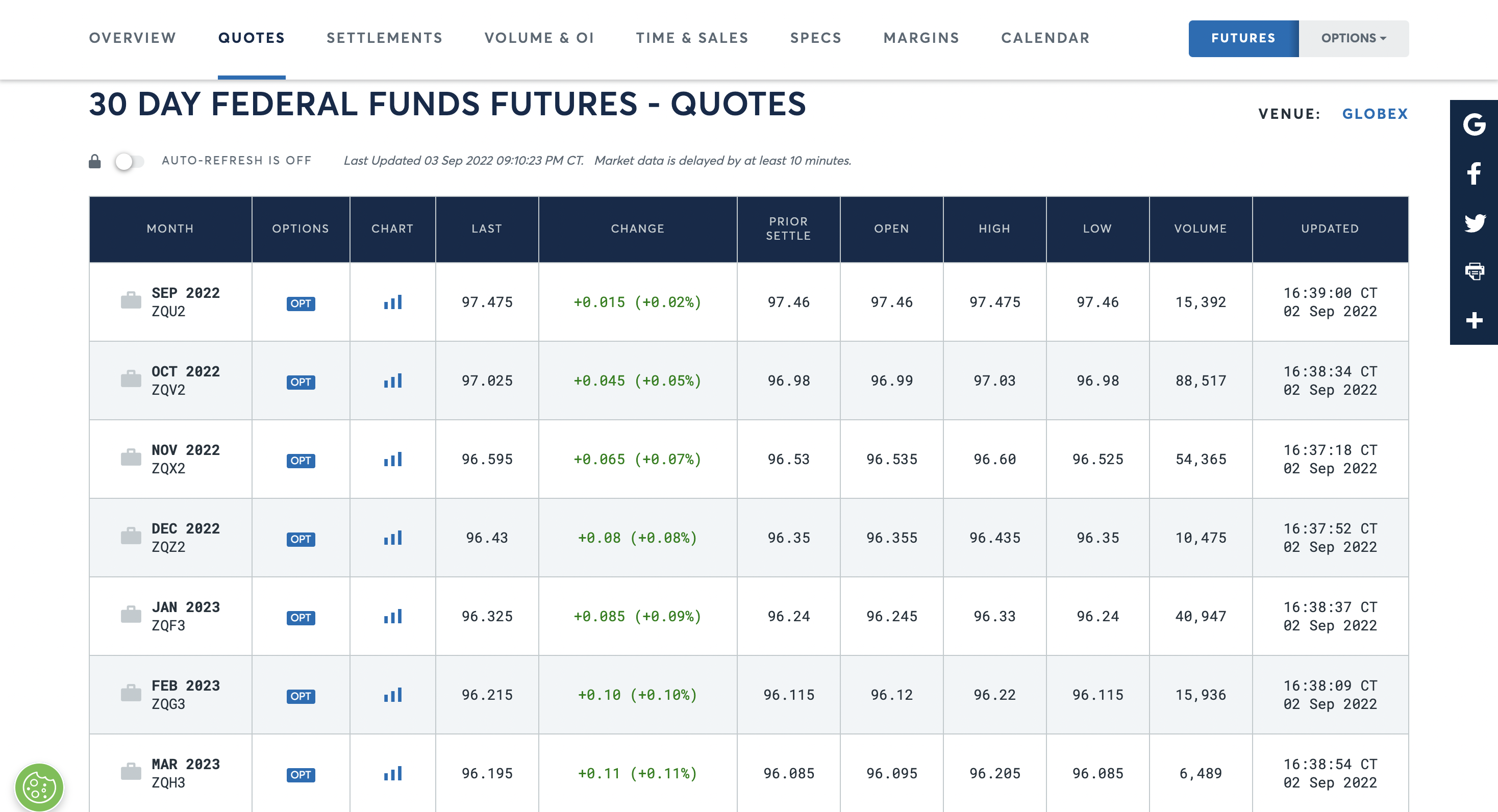Open the Options dropdown menu

coord(1353,38)
